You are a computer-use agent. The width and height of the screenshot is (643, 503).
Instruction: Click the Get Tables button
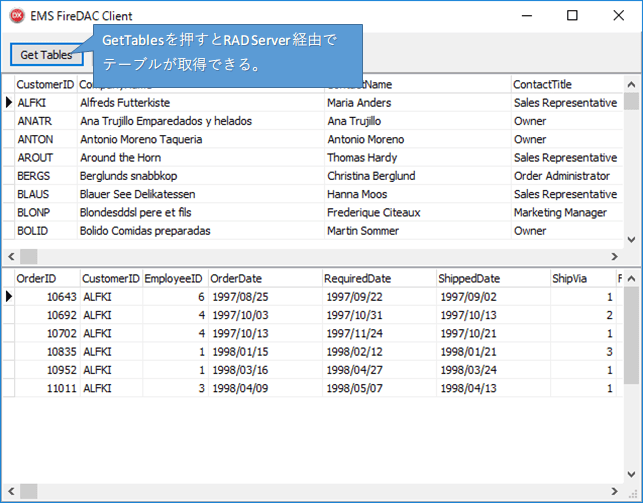(x=47, y=55)
